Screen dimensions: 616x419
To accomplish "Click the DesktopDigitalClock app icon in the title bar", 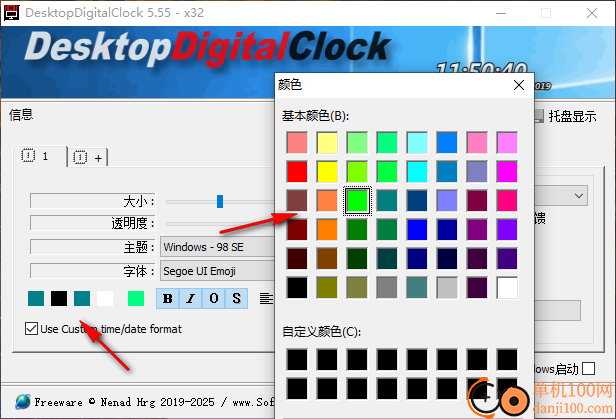I will click(11, 13).
